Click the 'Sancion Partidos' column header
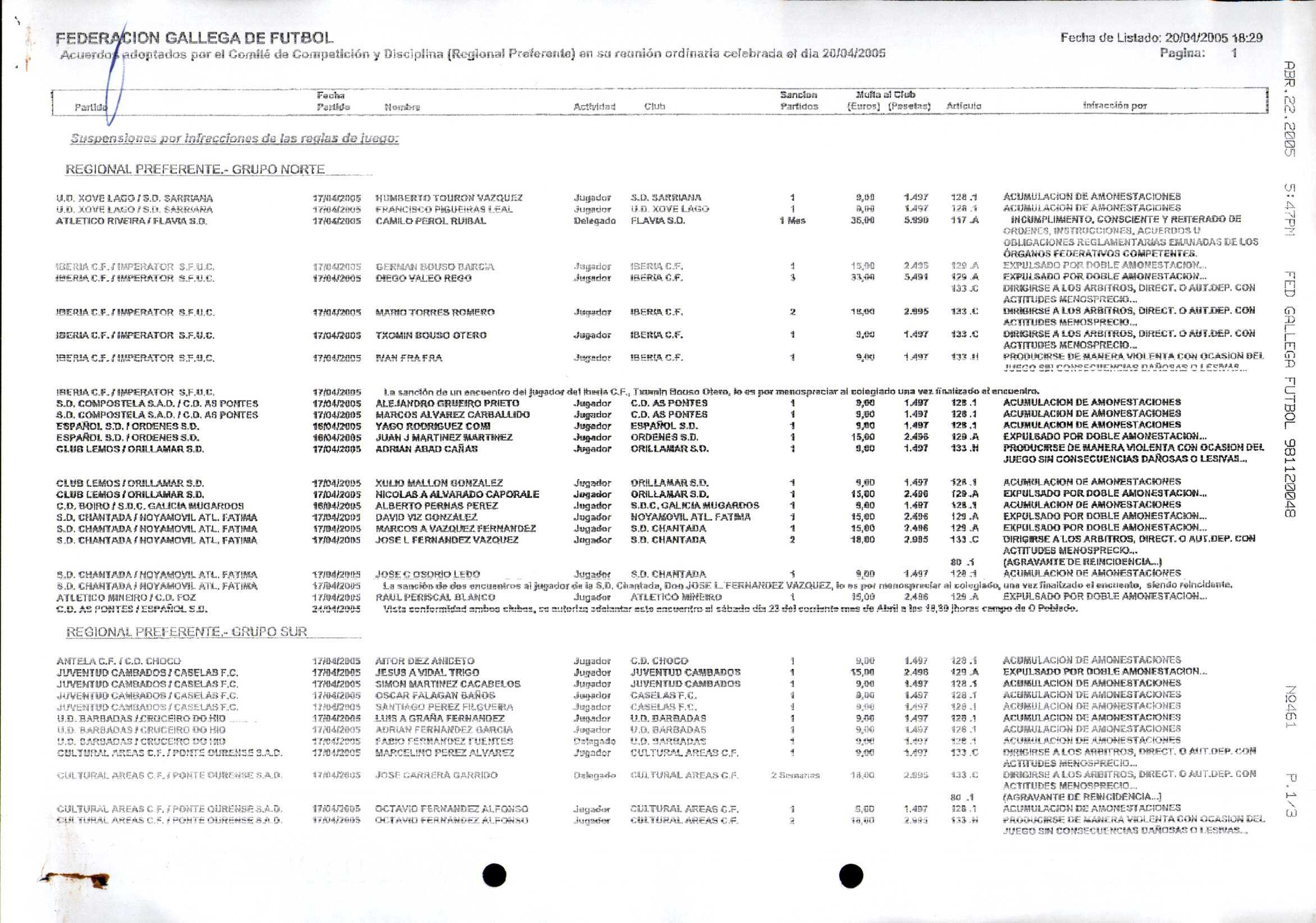The width and height of the screenshot is (1316, 923). tap(798, 100)
